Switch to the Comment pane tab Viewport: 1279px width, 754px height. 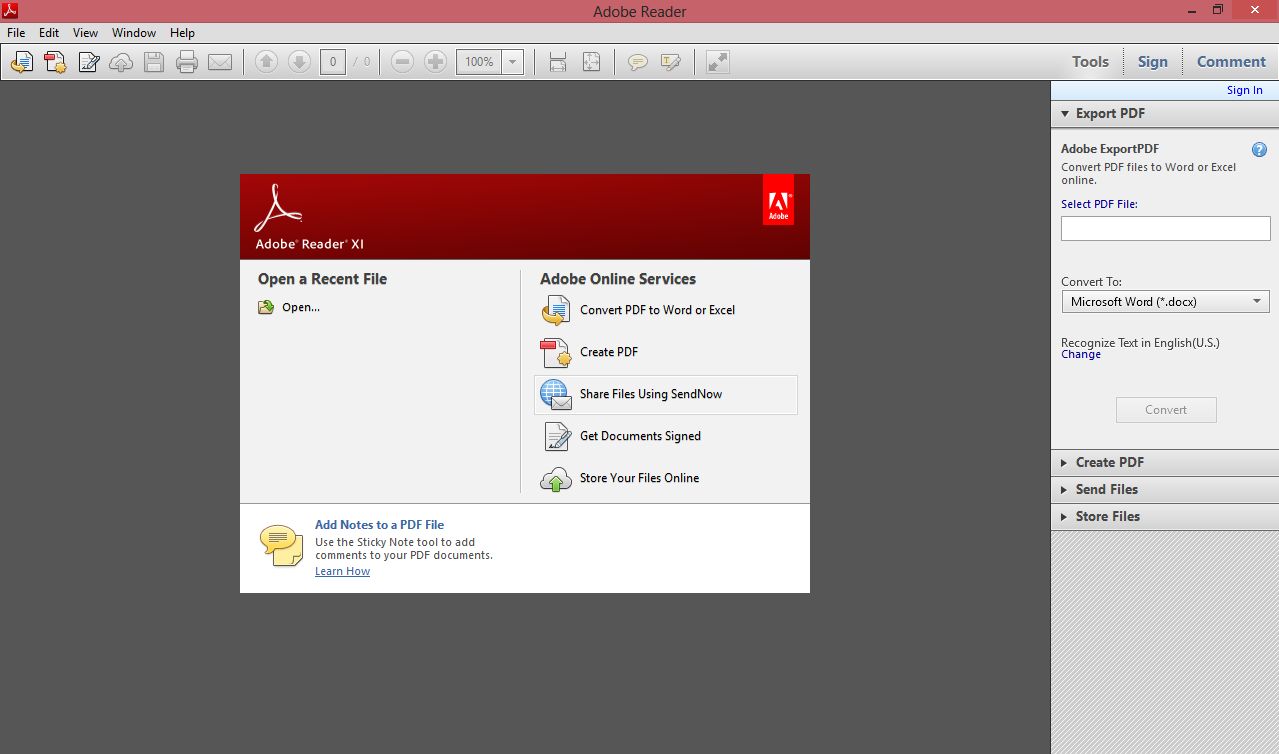1231,62
